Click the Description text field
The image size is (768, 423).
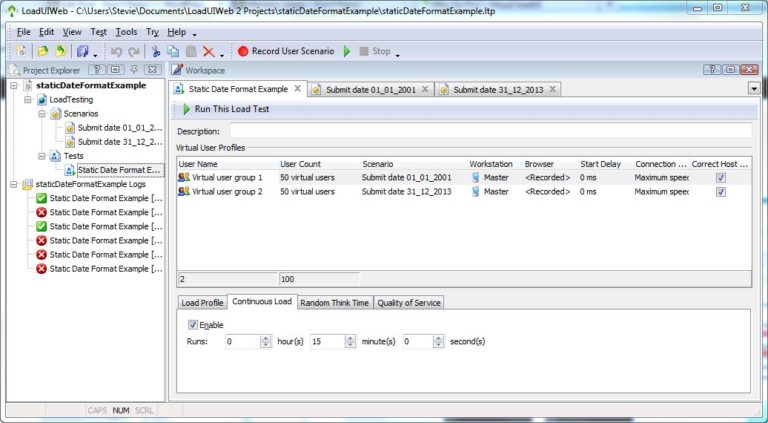[490, 131]
